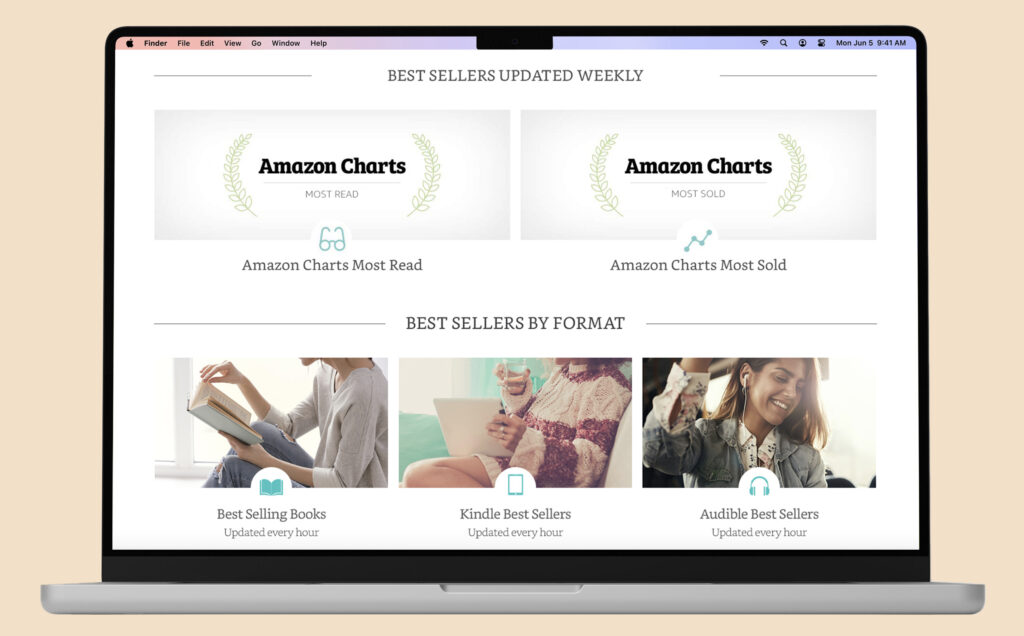Select the Kindle Best Sellers photo
Image resolution: width=1024 pixels, height=636 pixels.
pyautogui.click(x=515, y=422)
